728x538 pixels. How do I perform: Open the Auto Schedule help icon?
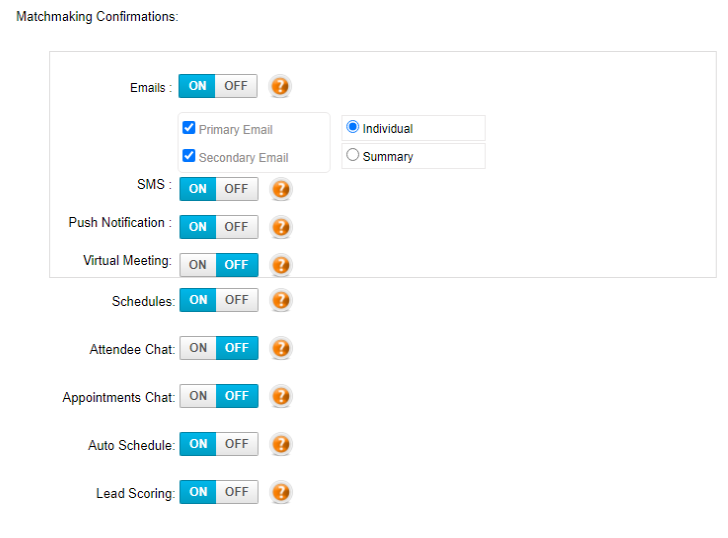[x=281, y=444]
